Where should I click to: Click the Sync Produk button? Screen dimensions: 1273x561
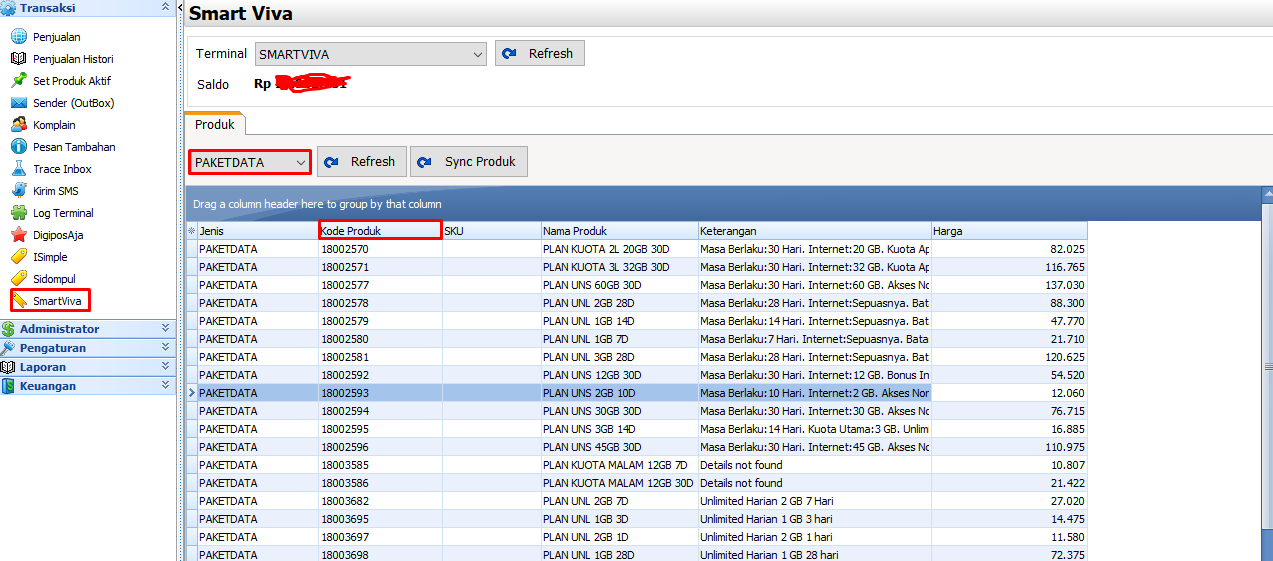tap(469, 162)
